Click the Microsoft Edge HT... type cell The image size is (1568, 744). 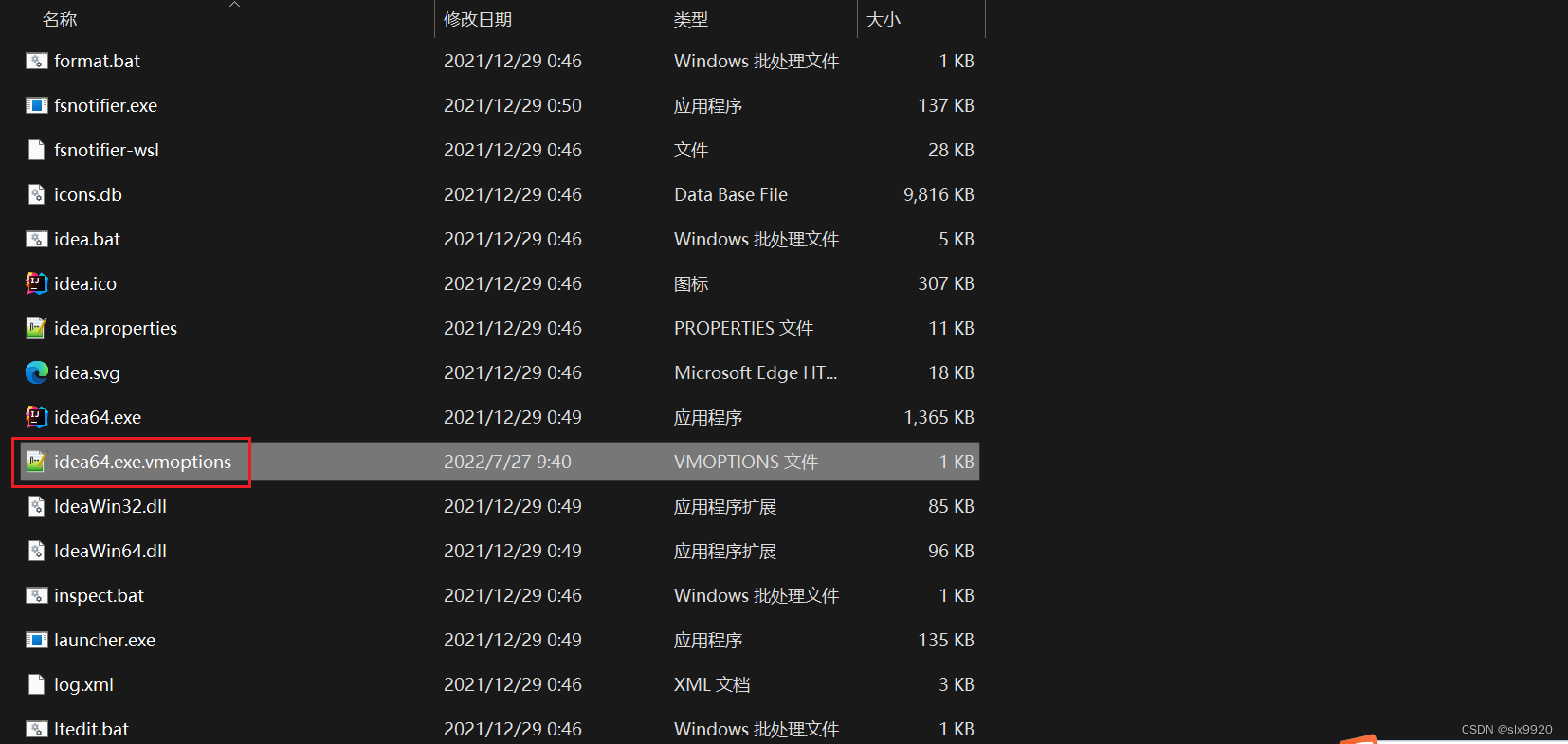pyautogui.click(x=756, y=372)
